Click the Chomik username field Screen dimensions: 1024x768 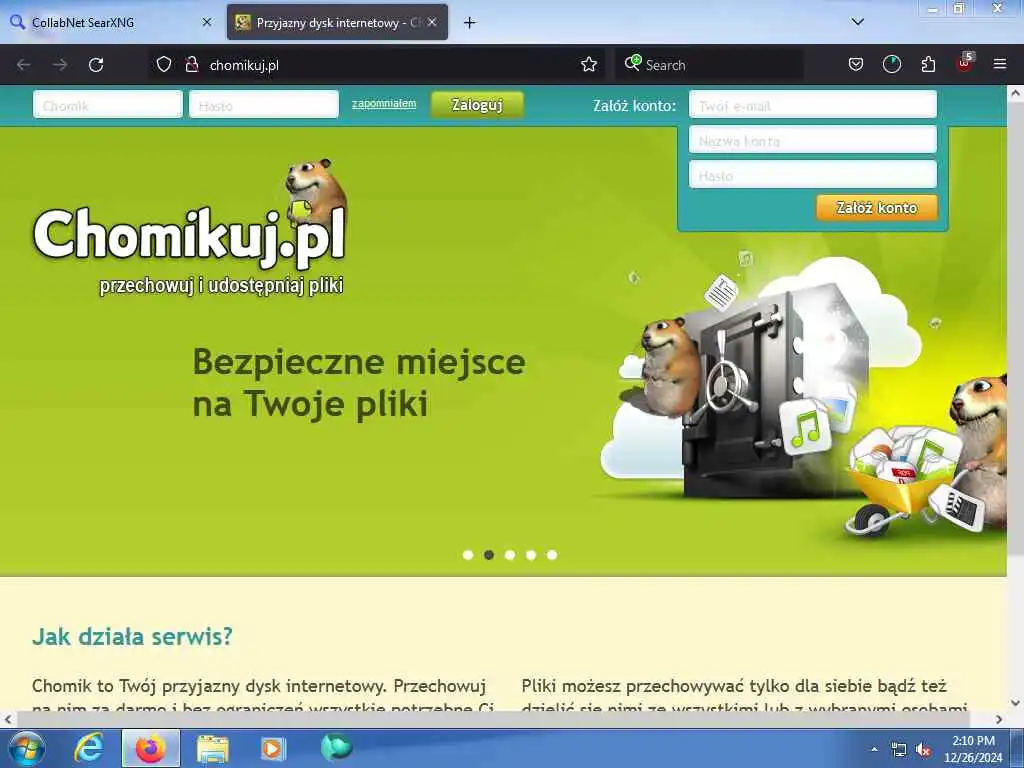(x=108, y=104)
